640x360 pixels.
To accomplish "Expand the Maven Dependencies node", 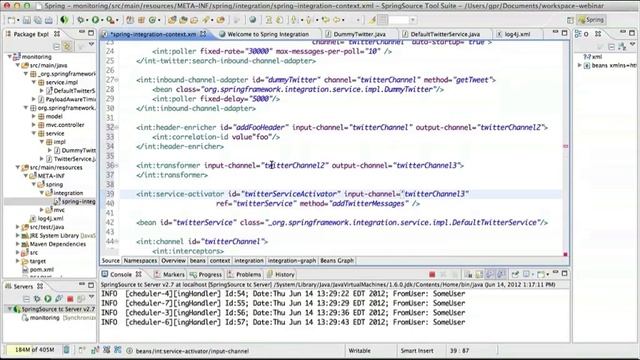I will (18, 244).
